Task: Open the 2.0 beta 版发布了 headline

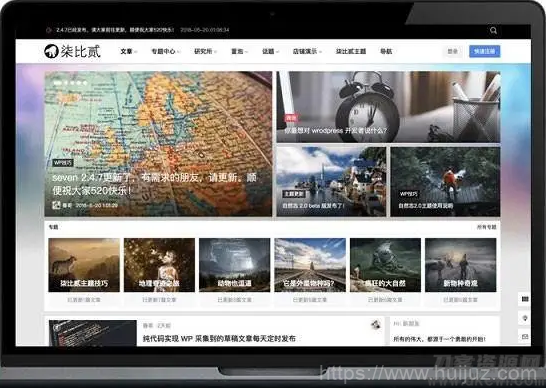Action: click(313, 205)
